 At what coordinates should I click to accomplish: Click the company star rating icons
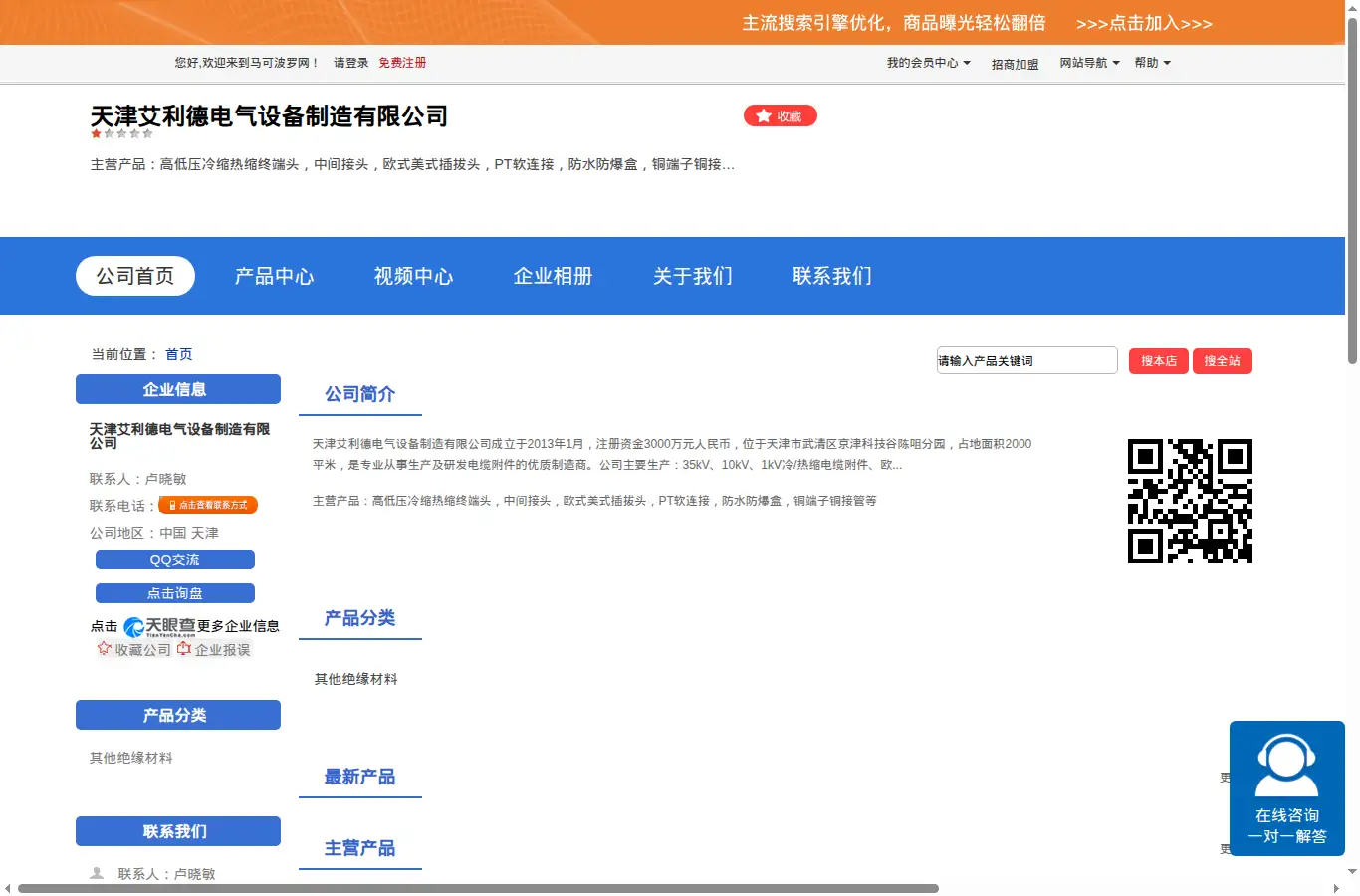121,133
